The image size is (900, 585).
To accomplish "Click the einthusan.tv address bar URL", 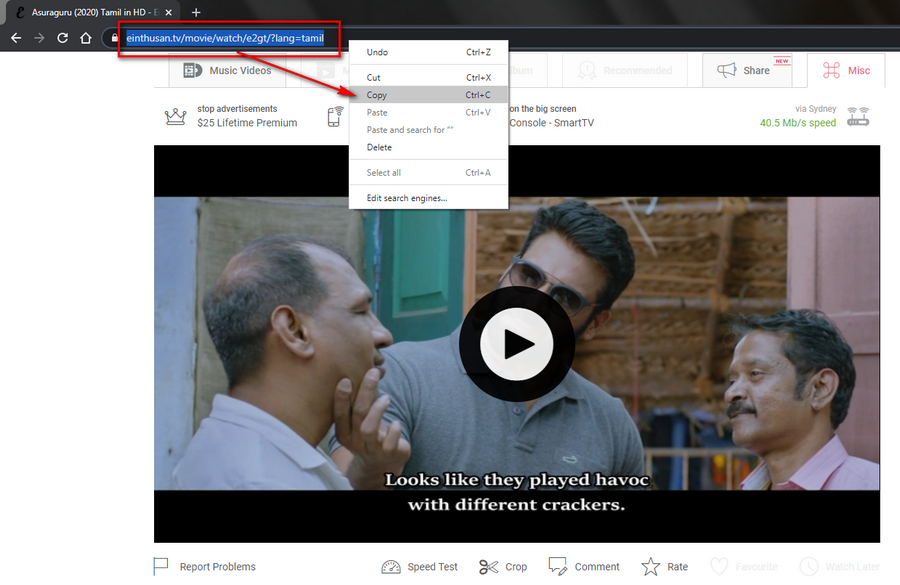I will click(225, 38).
